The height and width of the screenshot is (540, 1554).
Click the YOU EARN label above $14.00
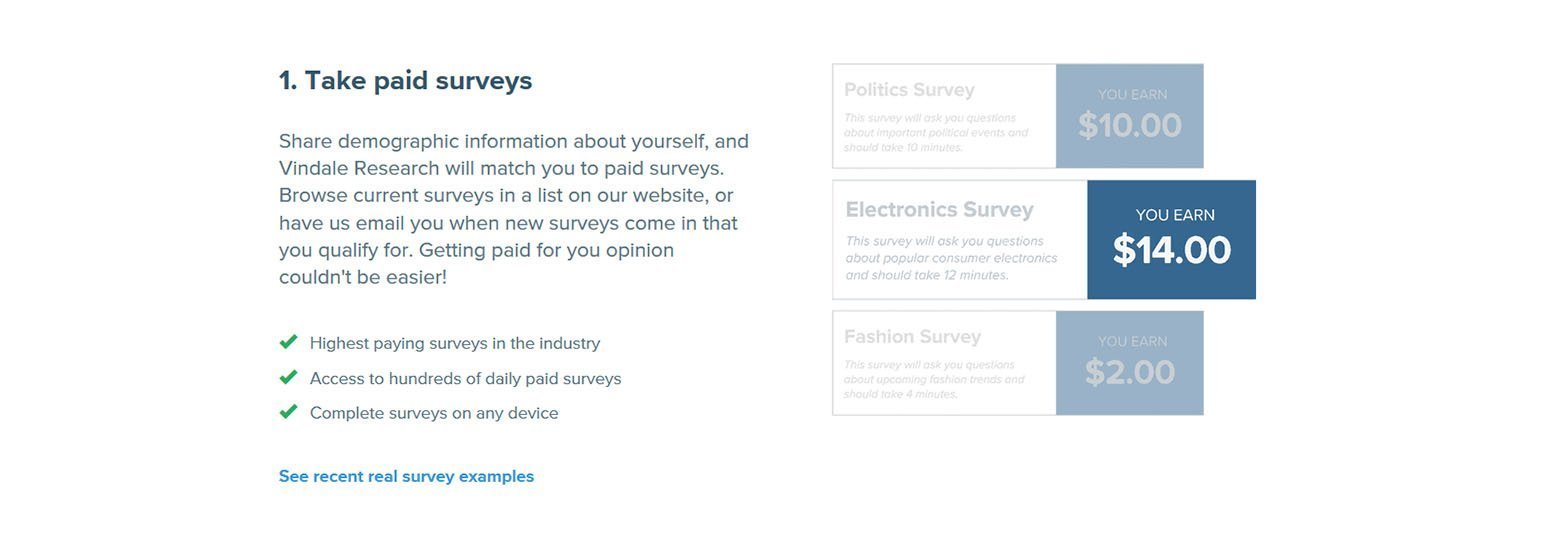pyautogui.click(x=1175, y=215)
